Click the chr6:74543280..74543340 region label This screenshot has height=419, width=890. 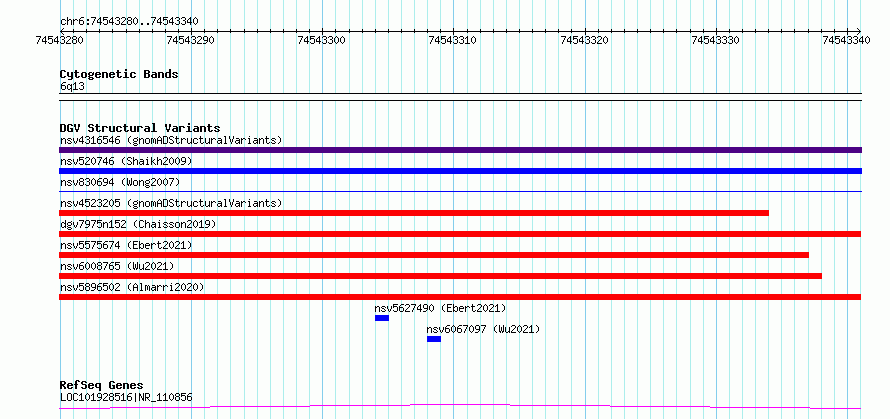pyautogui.click(x=129, y=22)
